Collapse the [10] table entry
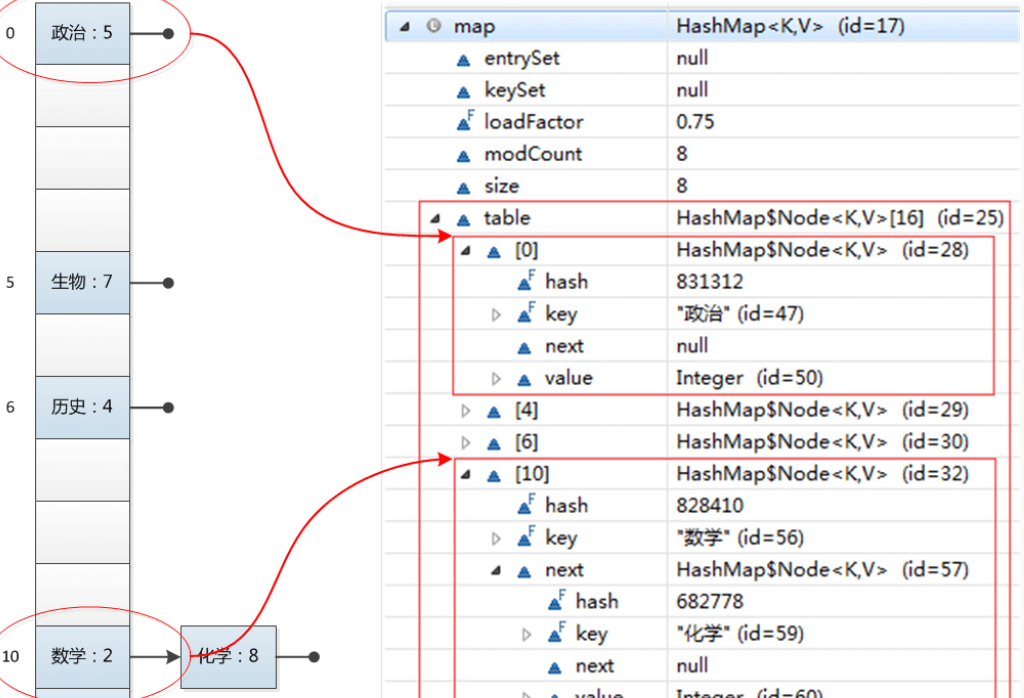 click(466, 475)
